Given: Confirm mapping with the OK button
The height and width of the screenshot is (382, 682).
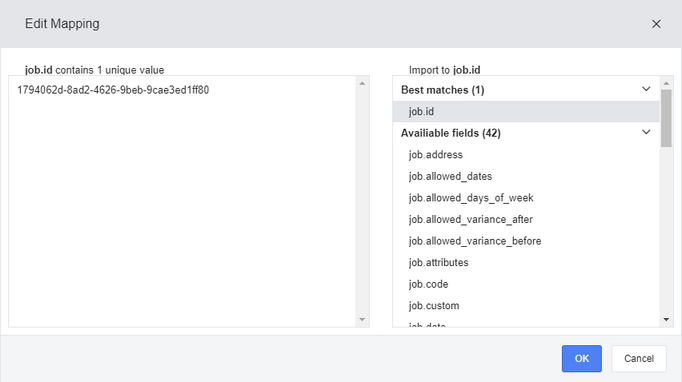Looking at the screenshot, I should pos(582,359).
